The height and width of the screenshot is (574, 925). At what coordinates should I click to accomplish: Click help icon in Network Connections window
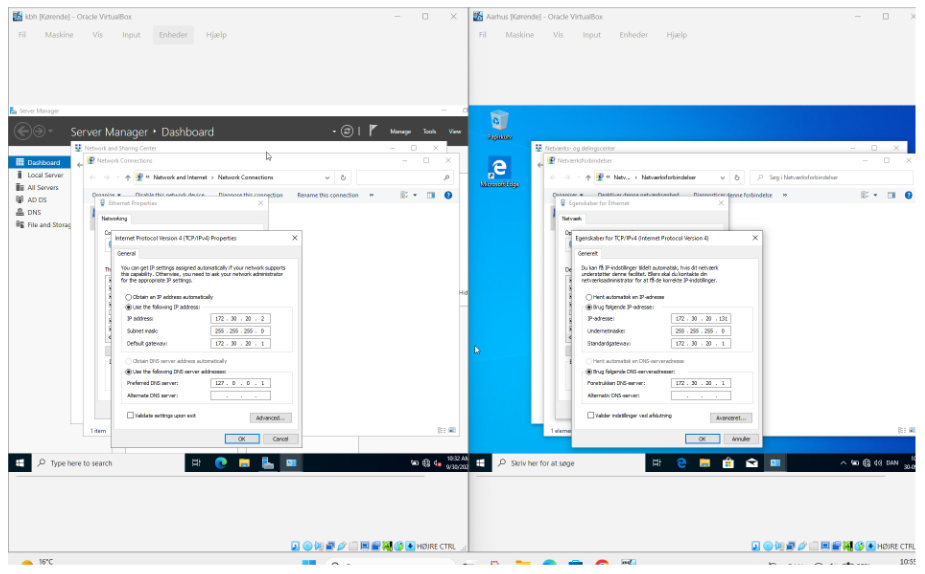click(x=448, y=195)
